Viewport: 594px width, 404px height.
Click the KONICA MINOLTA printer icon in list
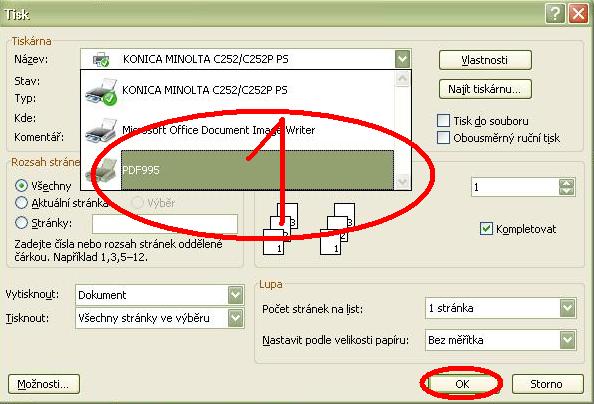[101, 91]
